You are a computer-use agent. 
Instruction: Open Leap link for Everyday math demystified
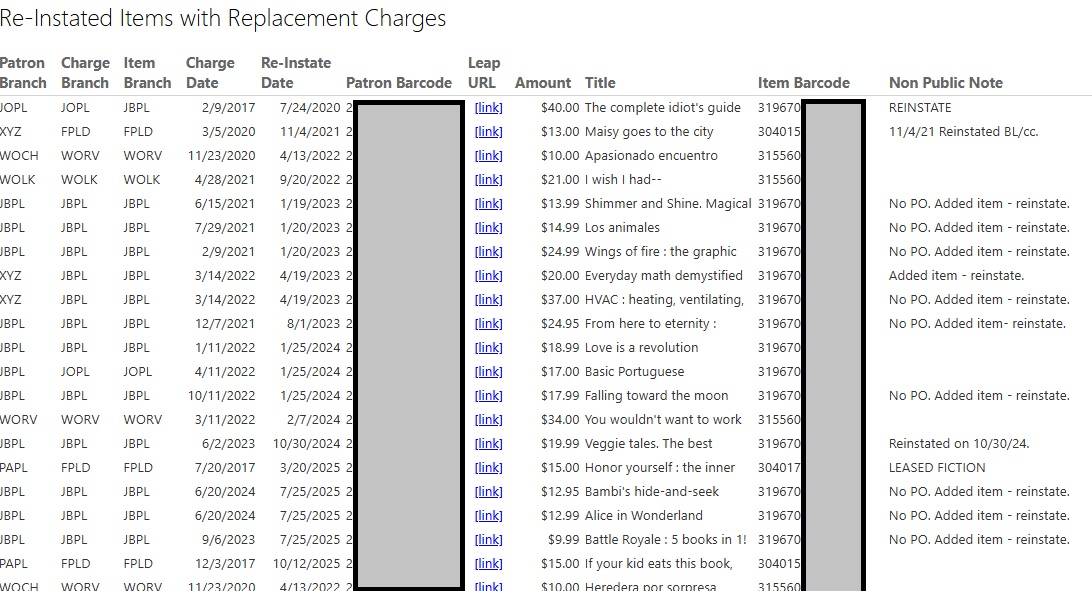[488, 276]
